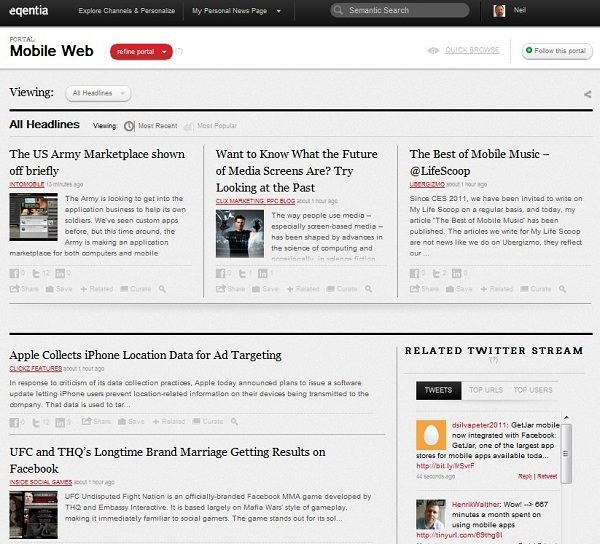Click the Twitter stream scrollbar handle
This screenshot has width=600, height=544.
tap(566, 454)
